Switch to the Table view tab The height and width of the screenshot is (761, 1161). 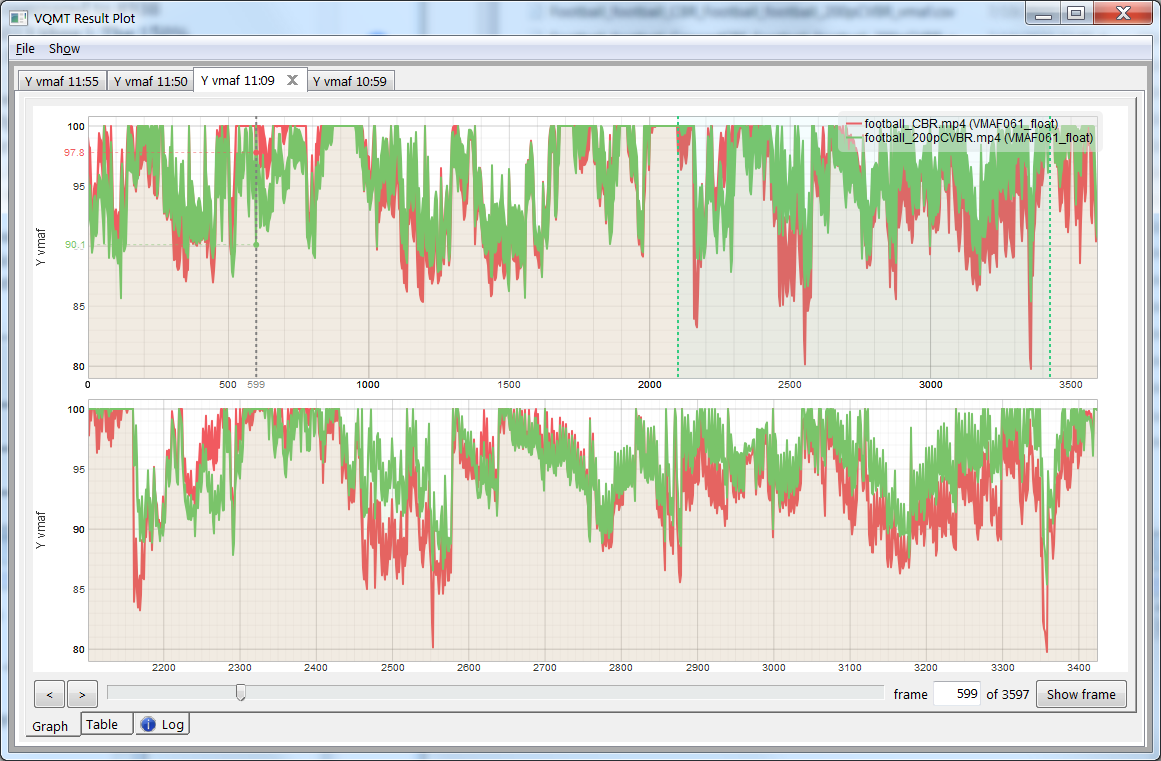pyautogui.click(x=102, y=725)
